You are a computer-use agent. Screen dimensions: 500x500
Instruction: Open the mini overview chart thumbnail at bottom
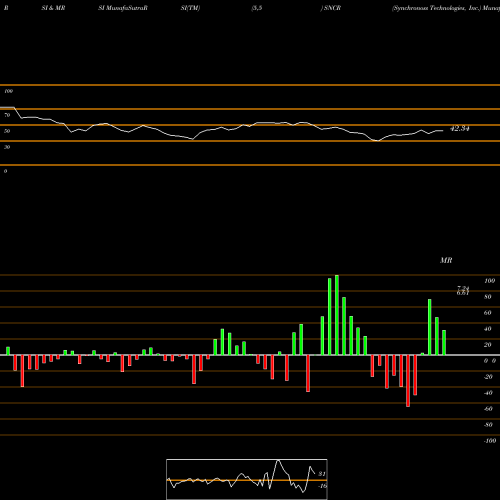[x=247, y=479]
